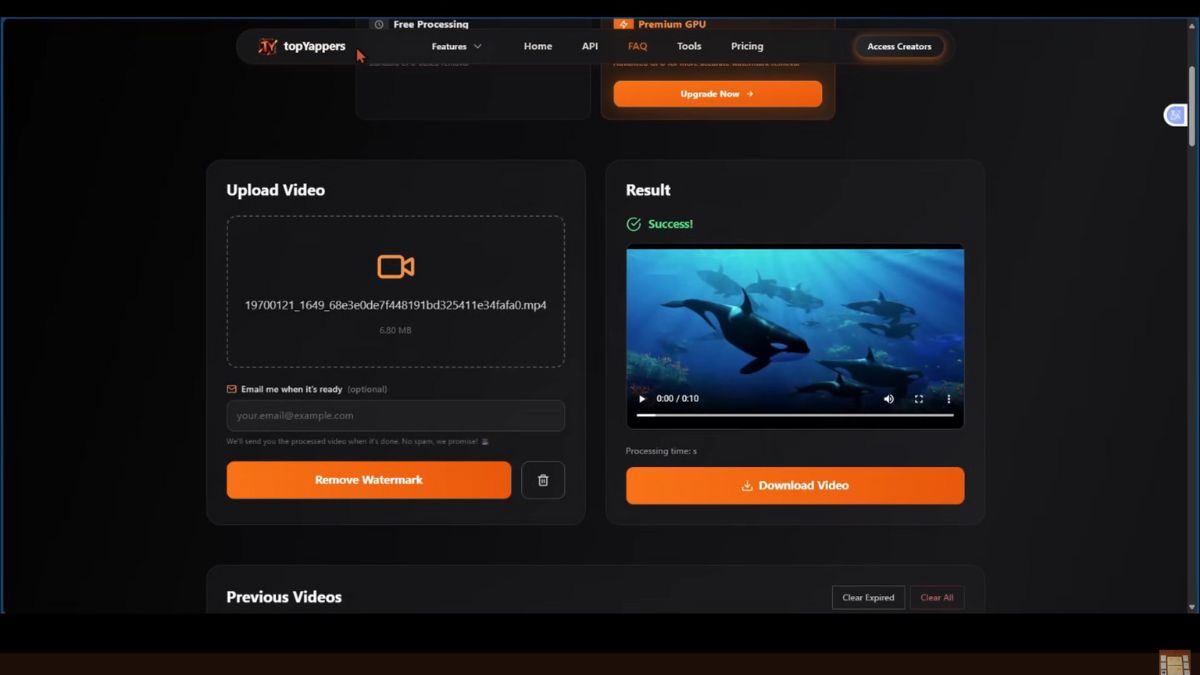This screenshot has height=675, width=1200.
Task: Expand the Features dropdown menu
Action: [x=456, y=47]
